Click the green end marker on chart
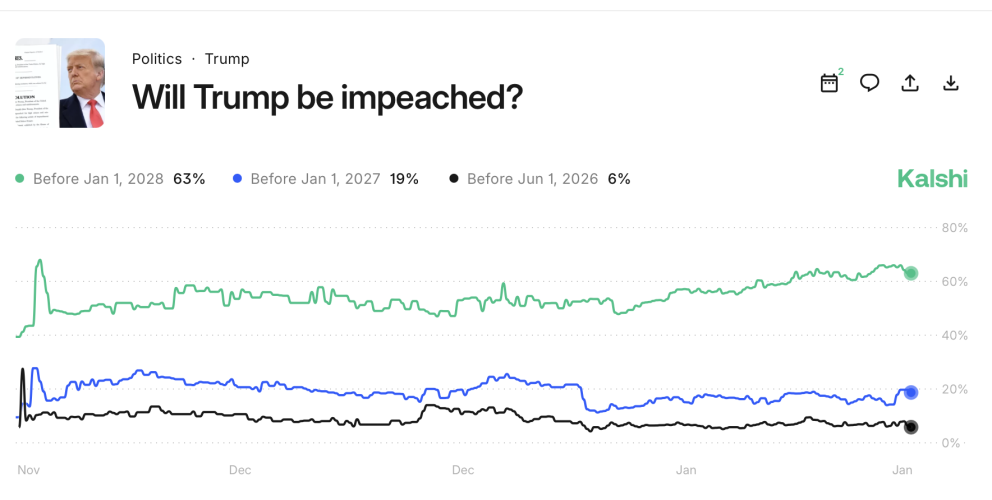Image resolution: width=992 pixels, height=500 pixels. (x=910, y=273)
